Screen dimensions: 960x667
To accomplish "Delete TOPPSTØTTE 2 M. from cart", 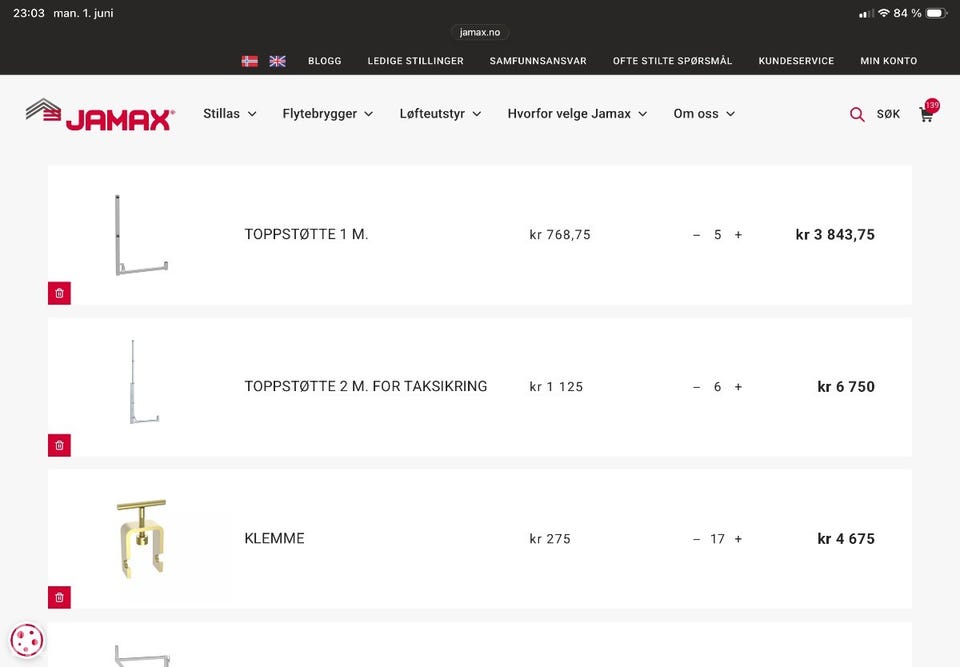I will pyautogui.click(x=59, y=445).
